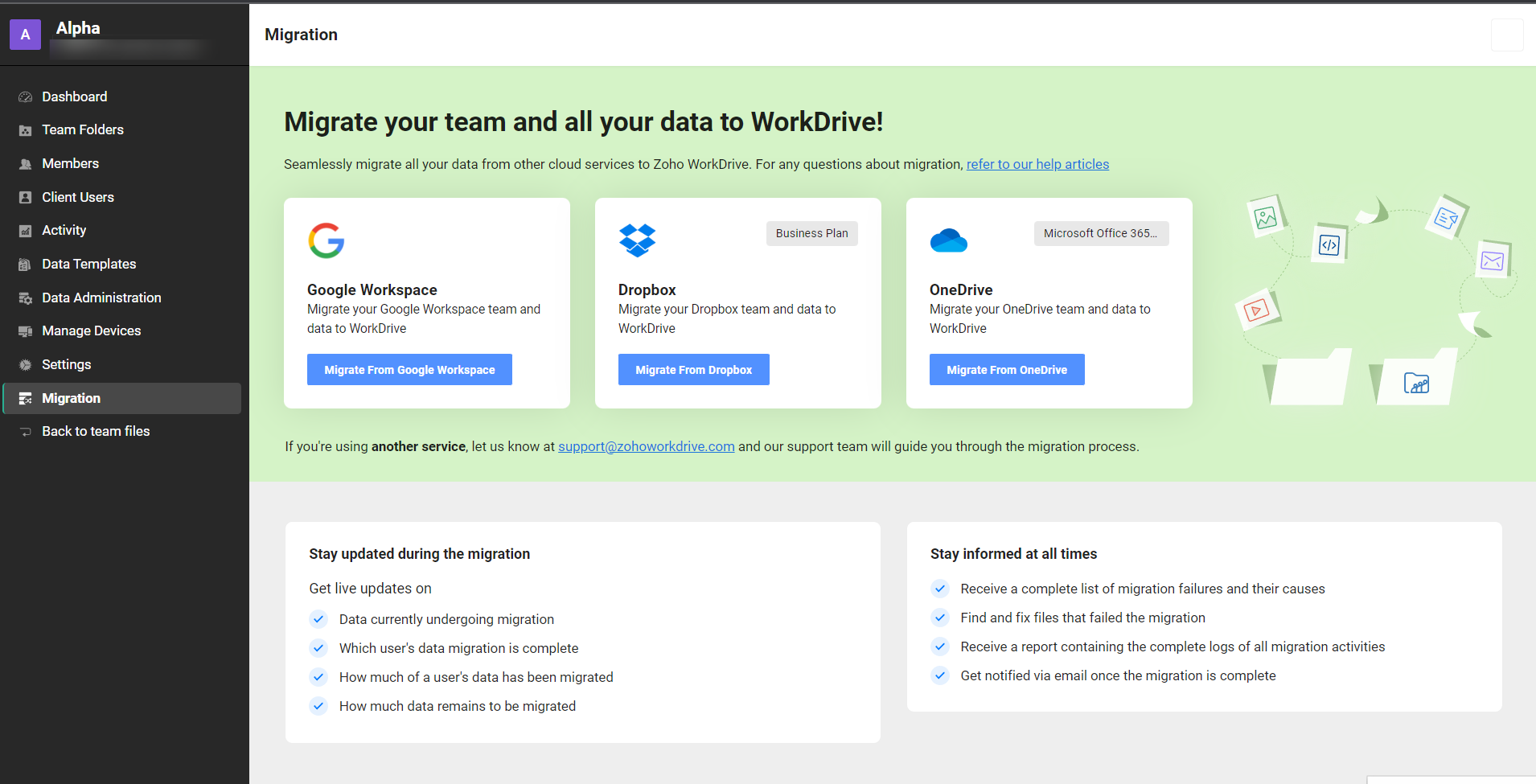Viewport: 1536px width, 784px height.
Task: Open Dashboard via its sidebar icon
Action: [26, 96]
